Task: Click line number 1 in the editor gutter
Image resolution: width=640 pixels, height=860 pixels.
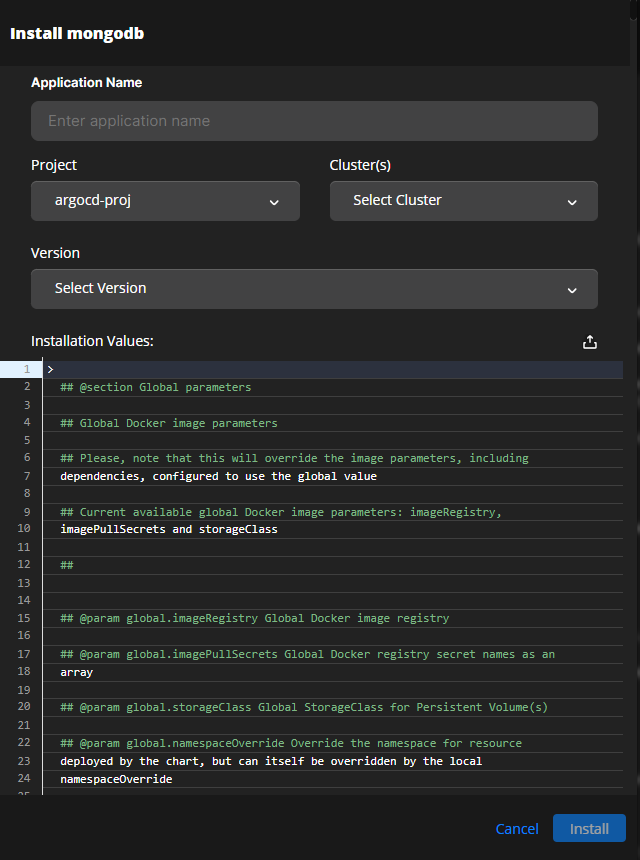Action: click(x=26, y=369)
